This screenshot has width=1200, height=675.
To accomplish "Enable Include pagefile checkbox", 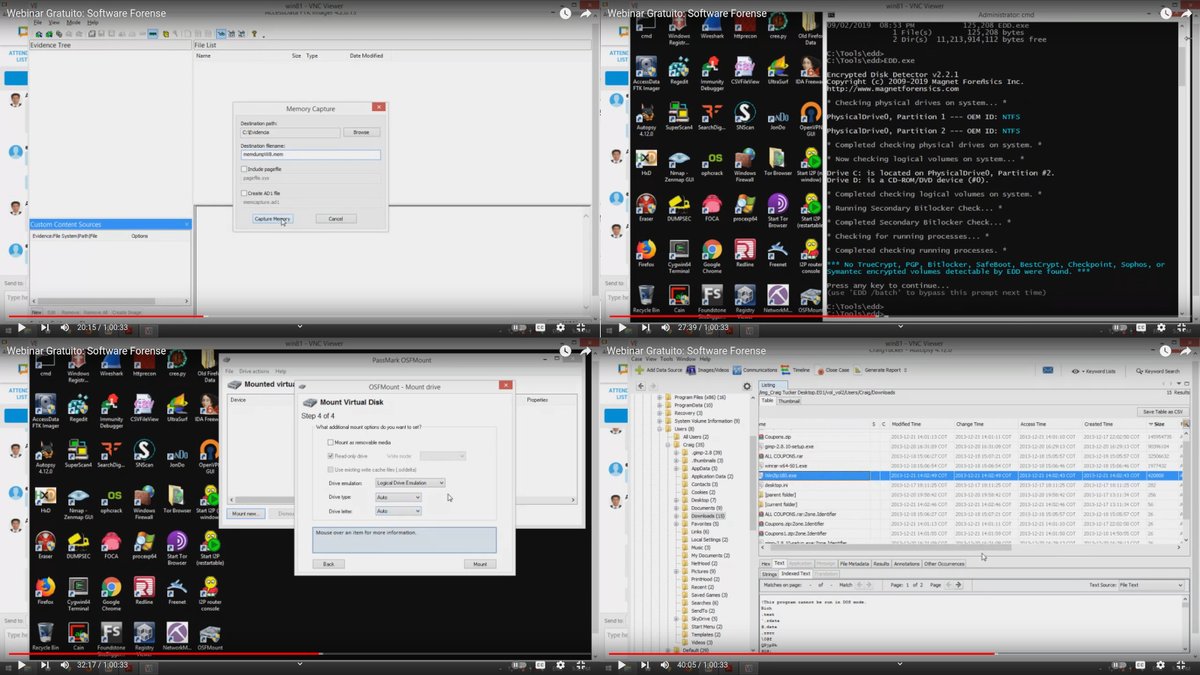I will (243, 169).
